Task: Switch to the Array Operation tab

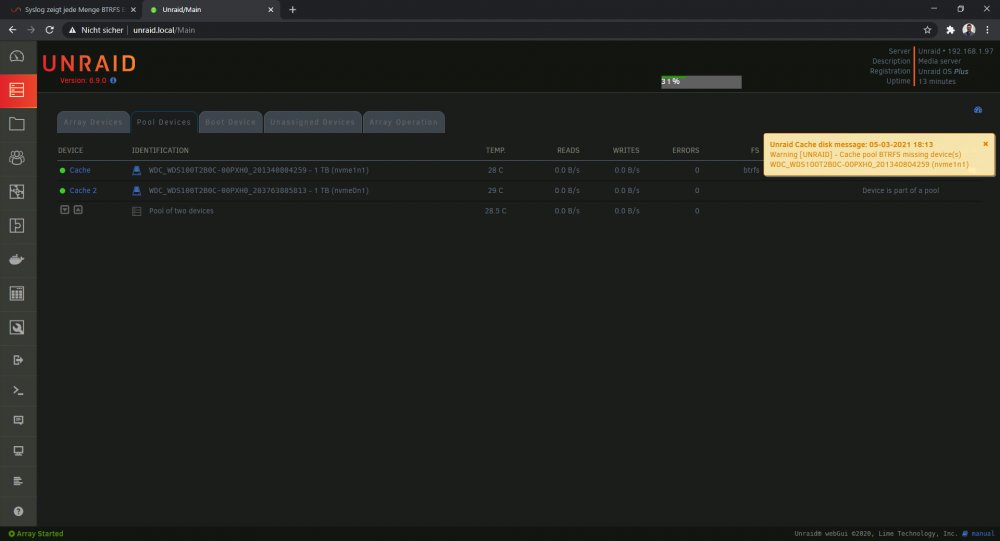Action: [x=404, y=122]
